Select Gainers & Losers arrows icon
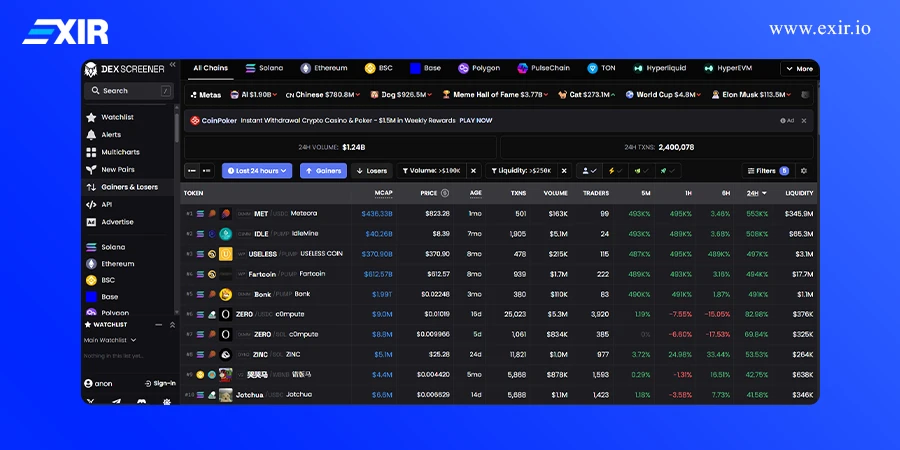This screenshot has height=450, width=900. pos(91,187)
